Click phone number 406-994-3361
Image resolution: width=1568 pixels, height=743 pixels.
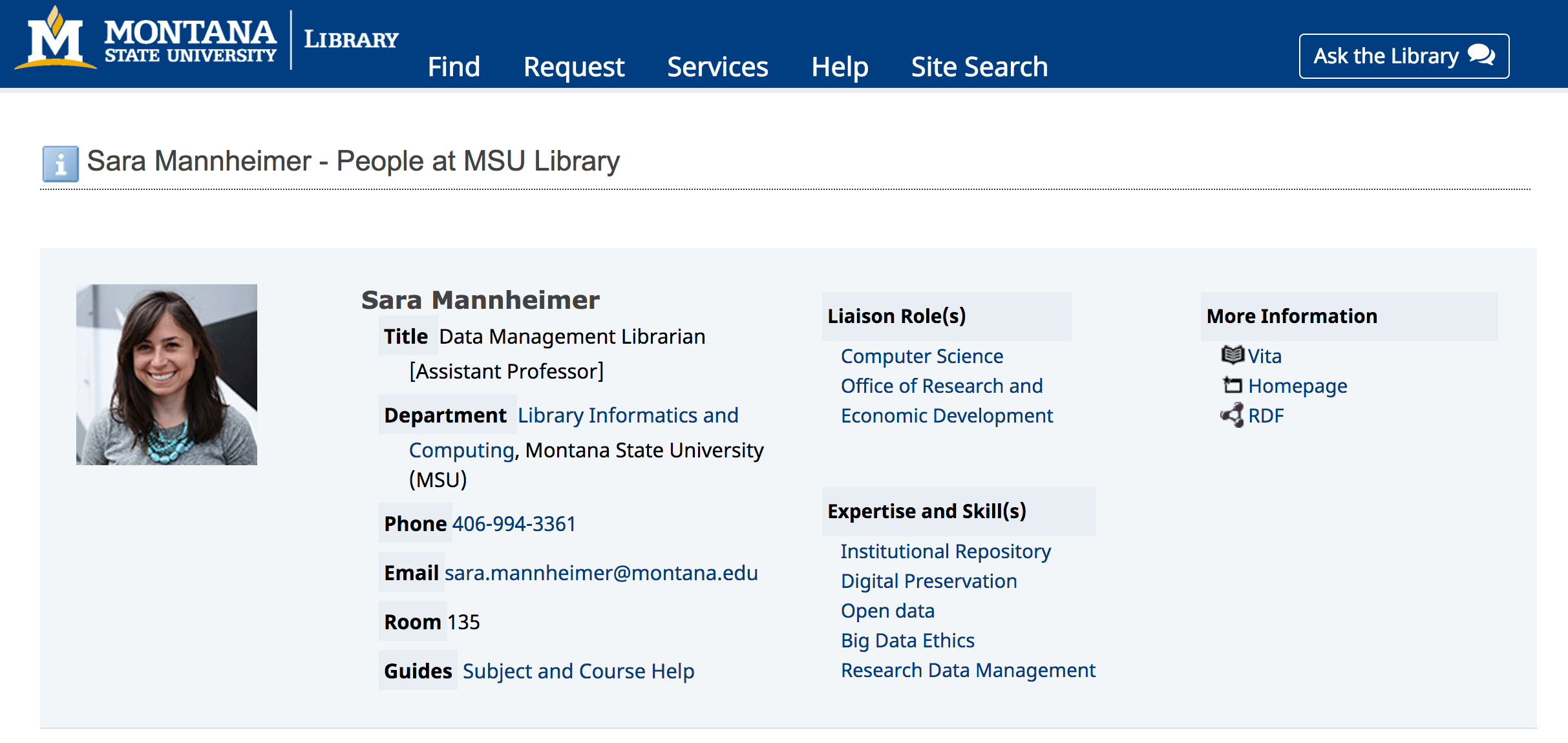tap(513, 524)
